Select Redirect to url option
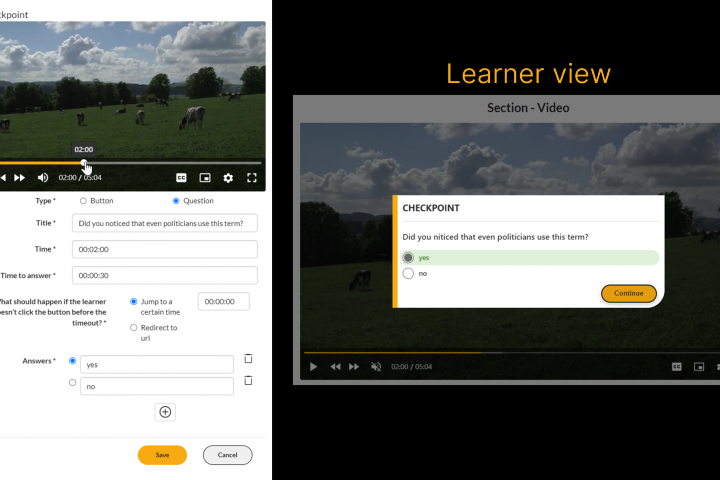The height and width of the screenshot is (480, 720). click(134, 328)
